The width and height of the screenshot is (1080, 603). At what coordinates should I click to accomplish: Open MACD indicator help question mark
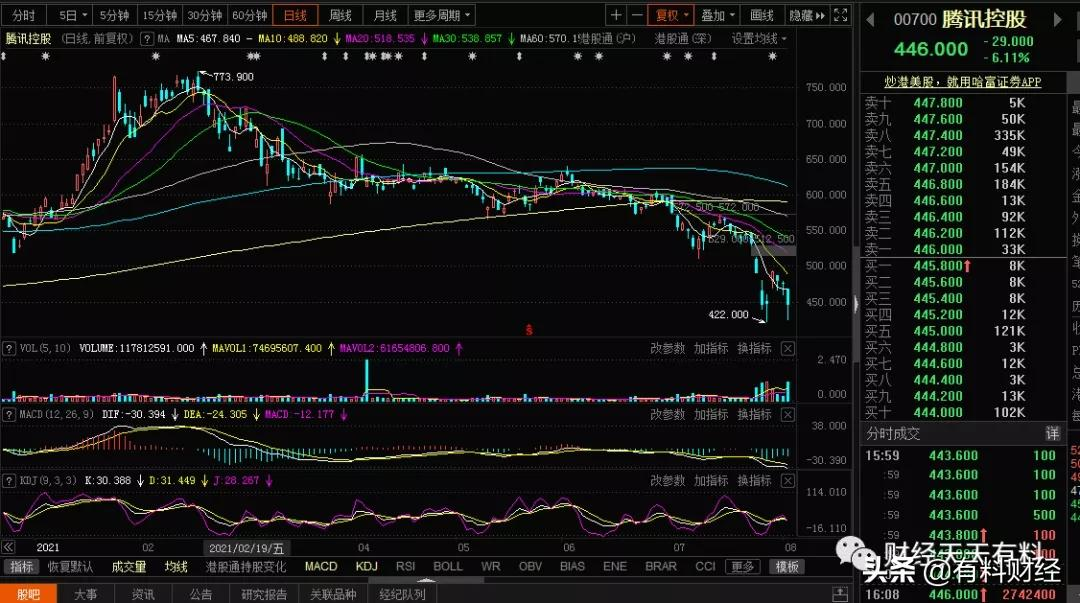[x=9, y=415]
